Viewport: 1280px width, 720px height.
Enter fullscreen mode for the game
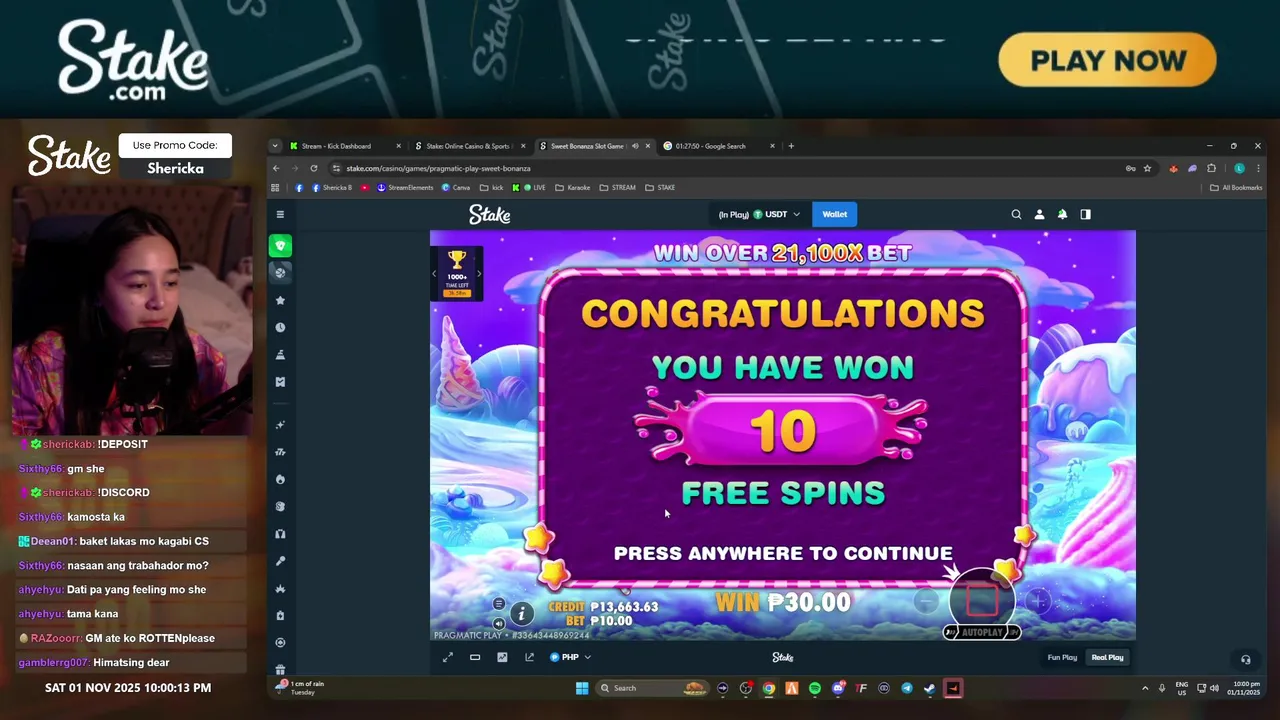pyautogui.click(x=448, y=657)
